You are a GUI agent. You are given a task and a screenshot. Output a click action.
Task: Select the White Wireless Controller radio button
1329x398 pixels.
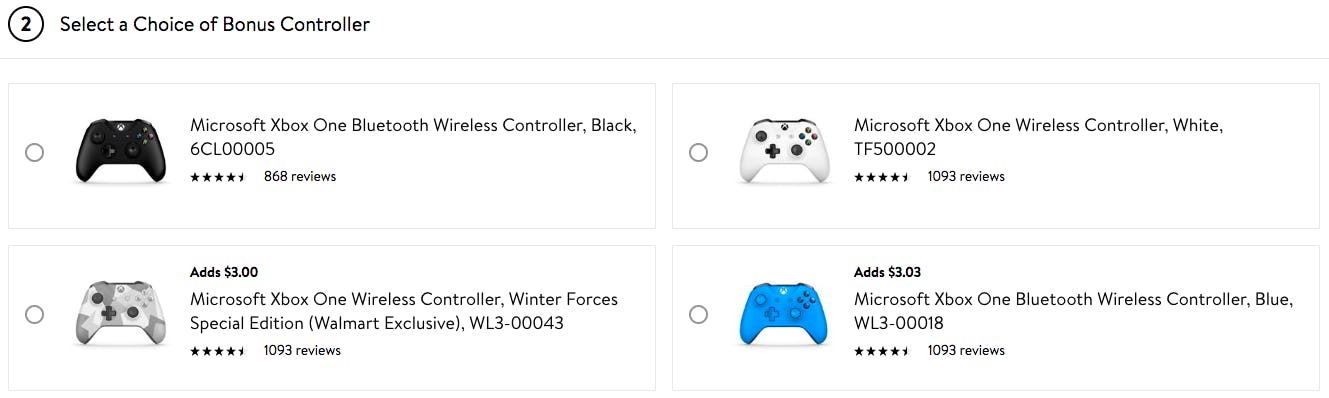tap(698, 152)
